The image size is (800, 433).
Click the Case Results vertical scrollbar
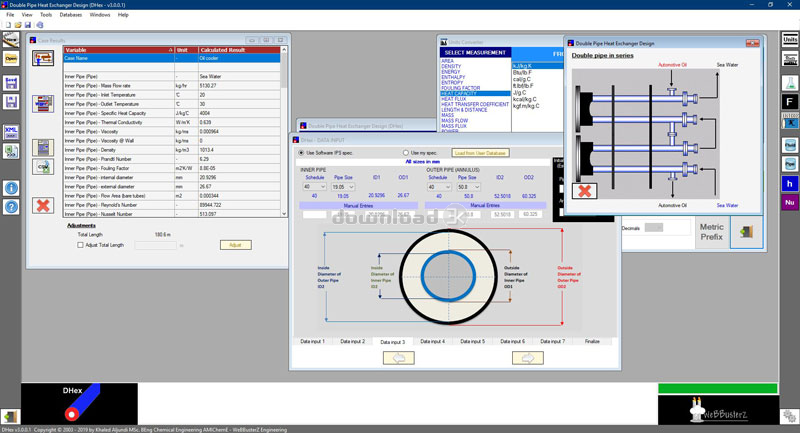pos(284,132)
